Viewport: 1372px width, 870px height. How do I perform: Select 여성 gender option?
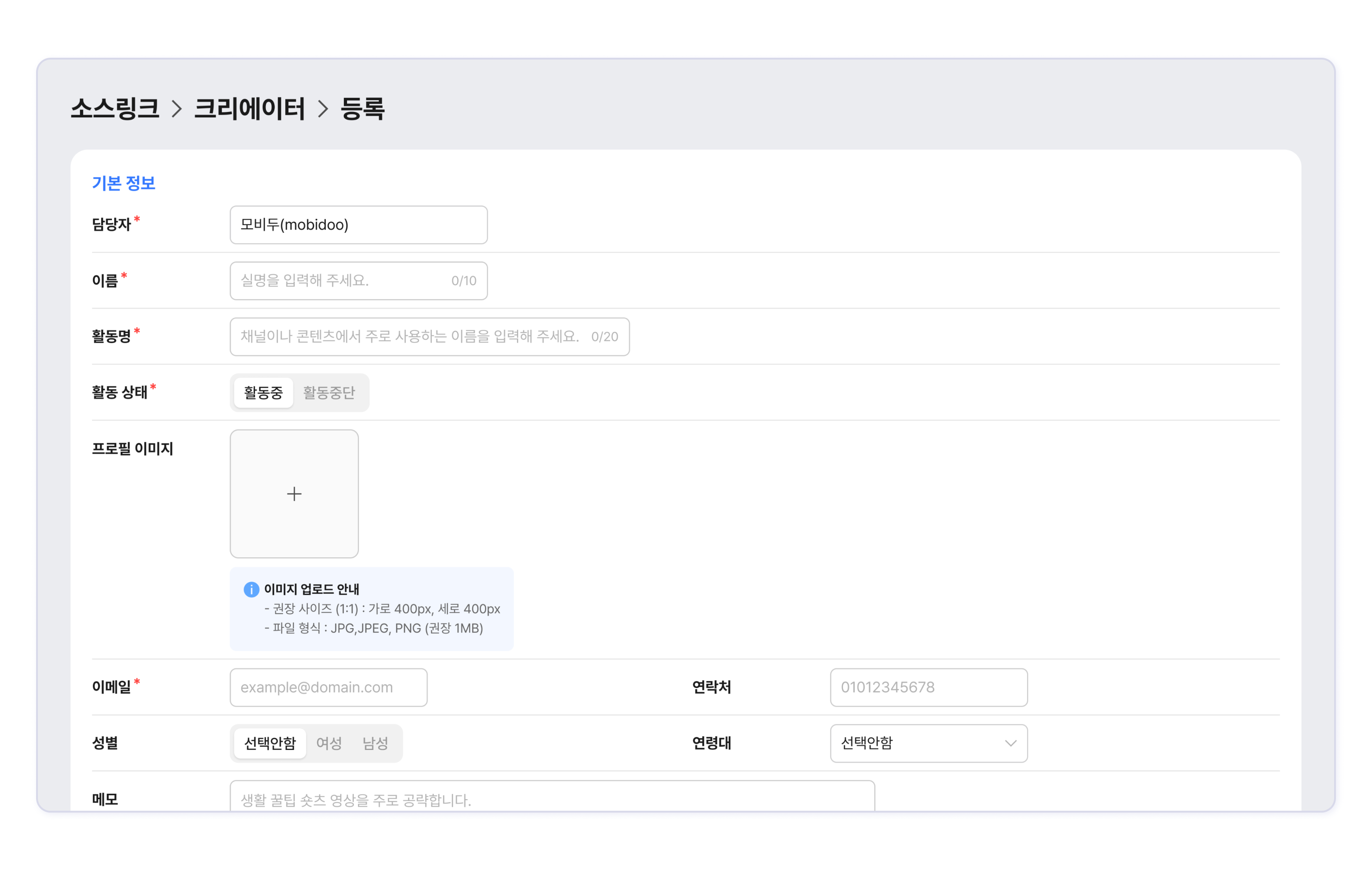(329, 743)
